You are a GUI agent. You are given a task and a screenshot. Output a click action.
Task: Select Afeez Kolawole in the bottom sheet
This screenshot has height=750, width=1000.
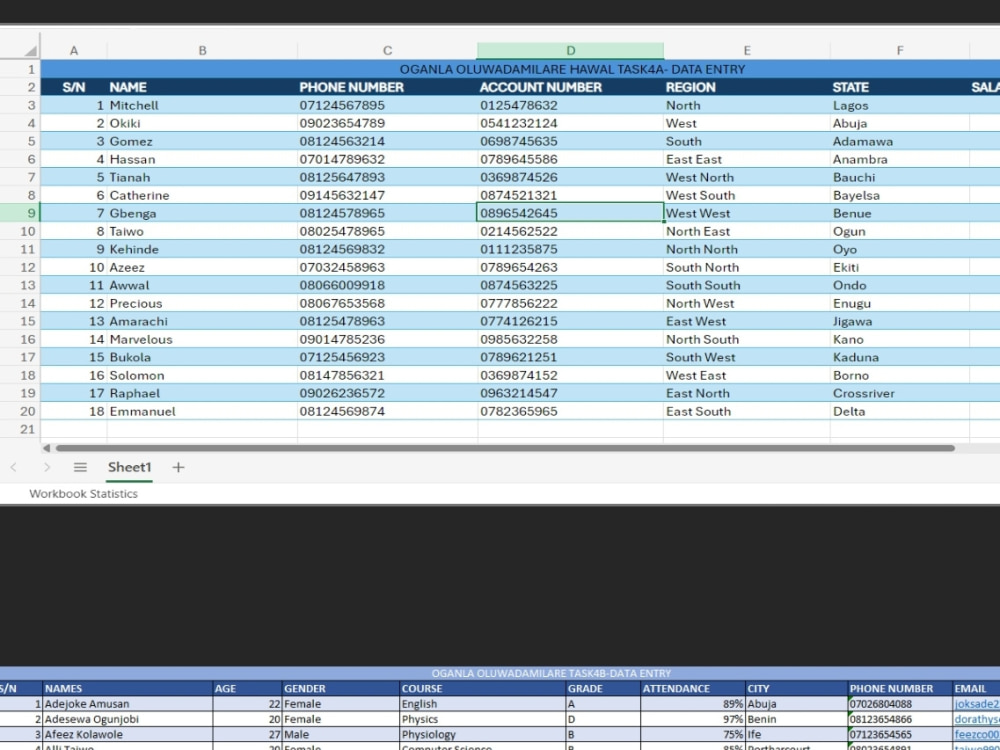click(x=128, y=735)
